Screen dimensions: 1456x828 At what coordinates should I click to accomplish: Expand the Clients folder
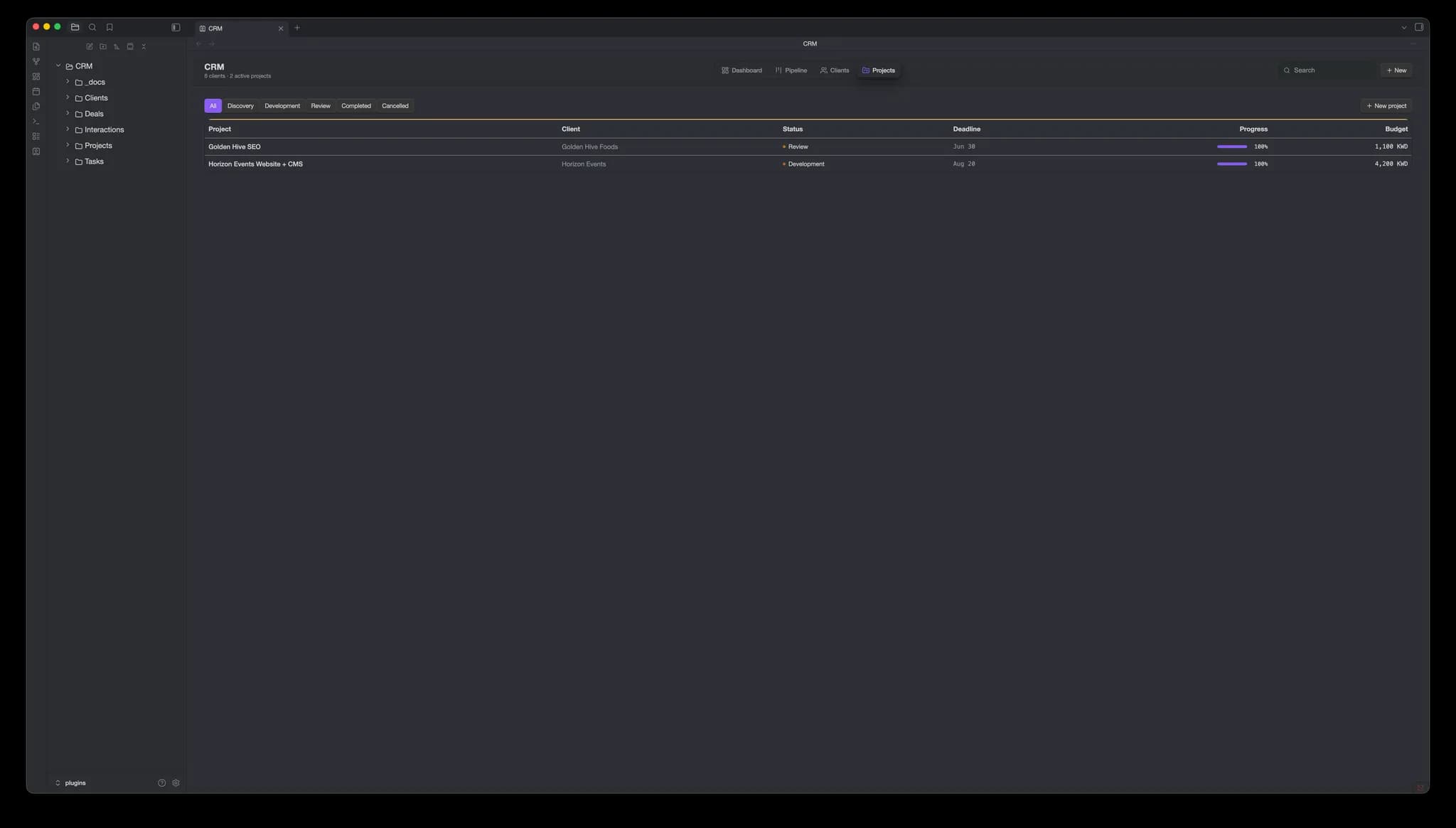click(68, 97)
